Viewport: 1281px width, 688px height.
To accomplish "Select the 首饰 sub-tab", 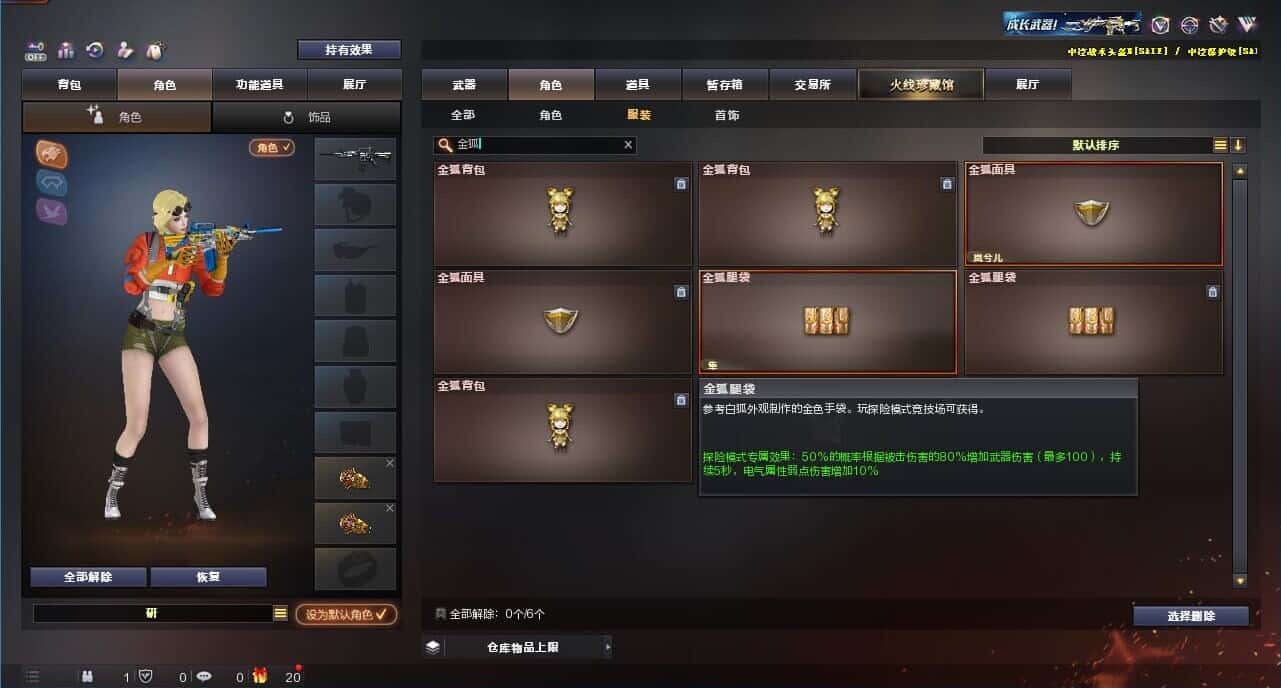I will pyautogui.click(x=727, y=116).
